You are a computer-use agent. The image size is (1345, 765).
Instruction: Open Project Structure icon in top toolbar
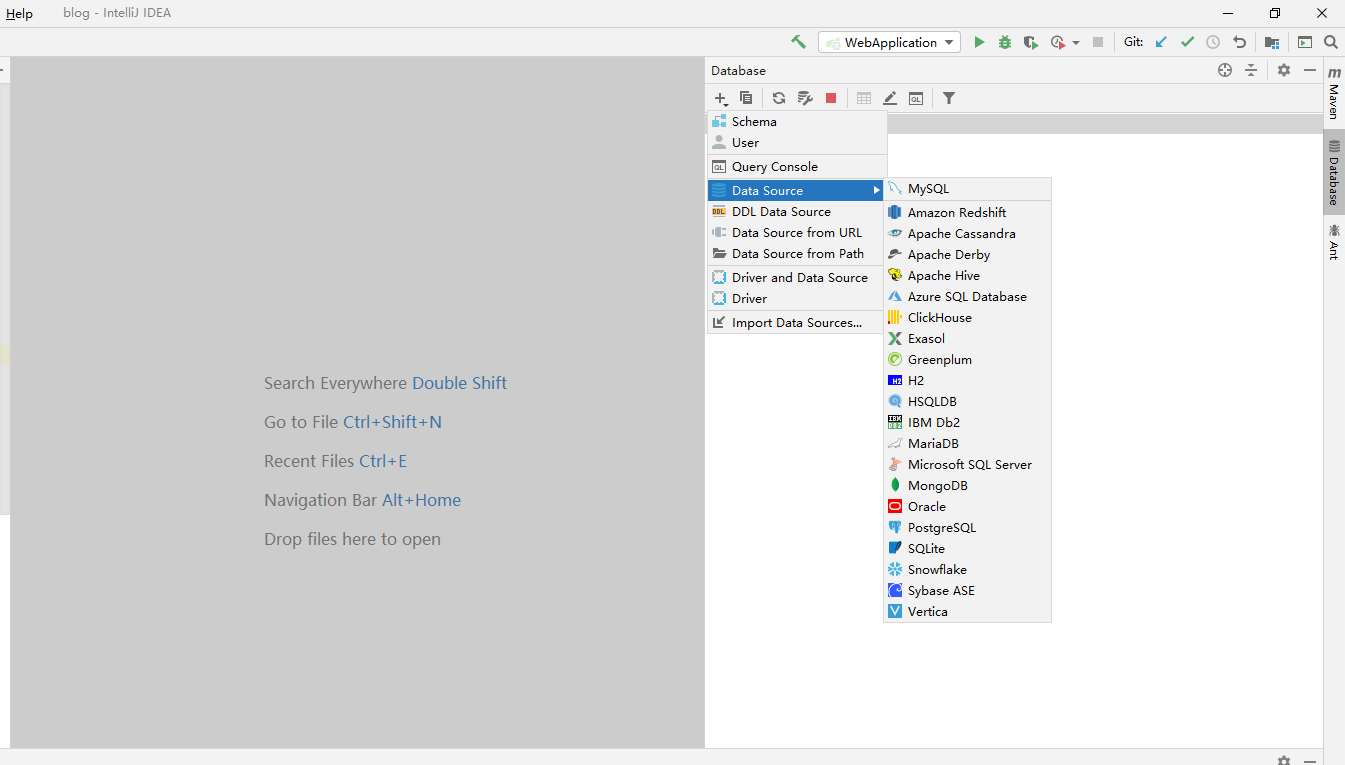click(x=1272, y=42)
